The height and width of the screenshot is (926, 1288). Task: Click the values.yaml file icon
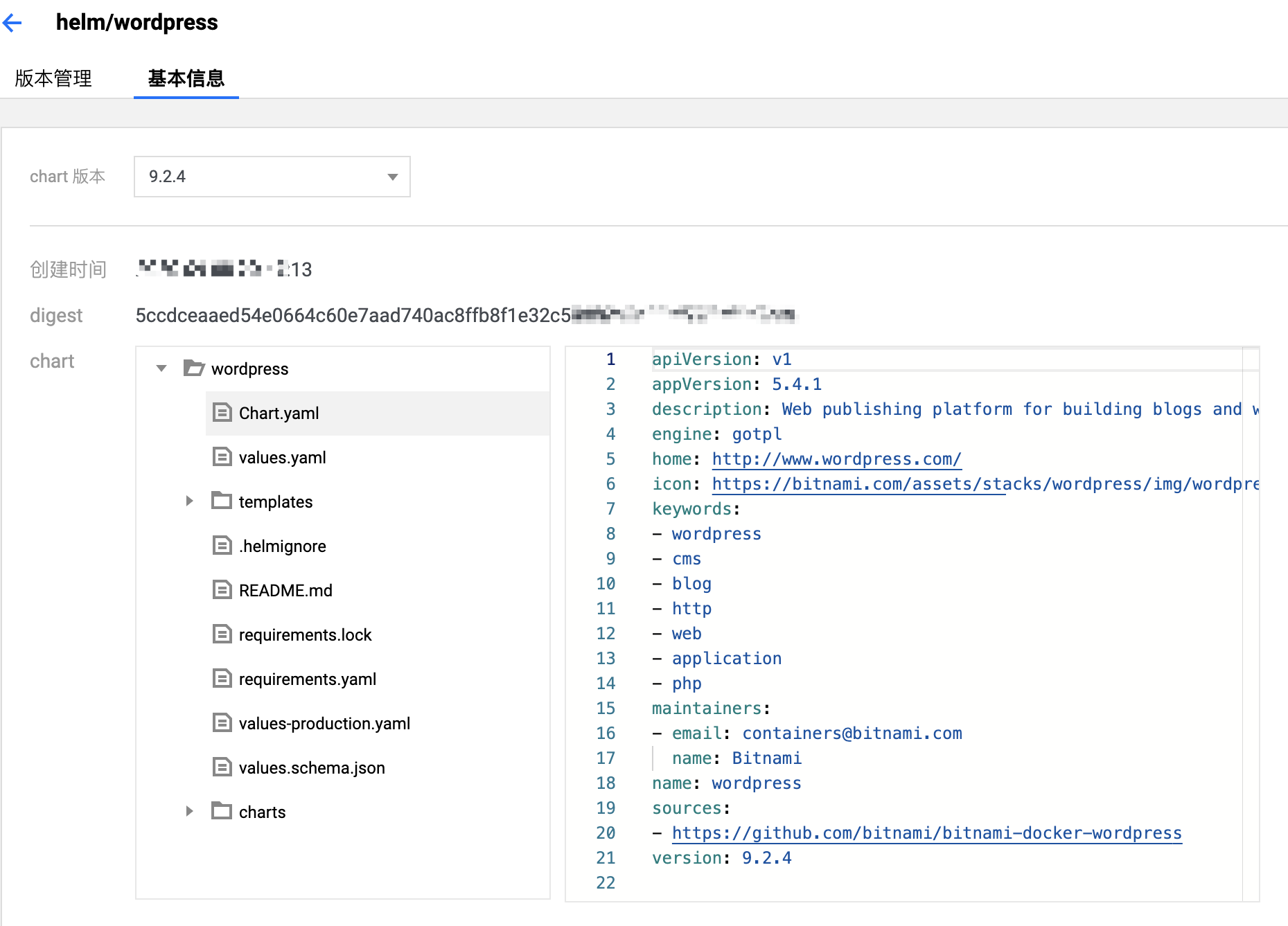click(222, 457)
